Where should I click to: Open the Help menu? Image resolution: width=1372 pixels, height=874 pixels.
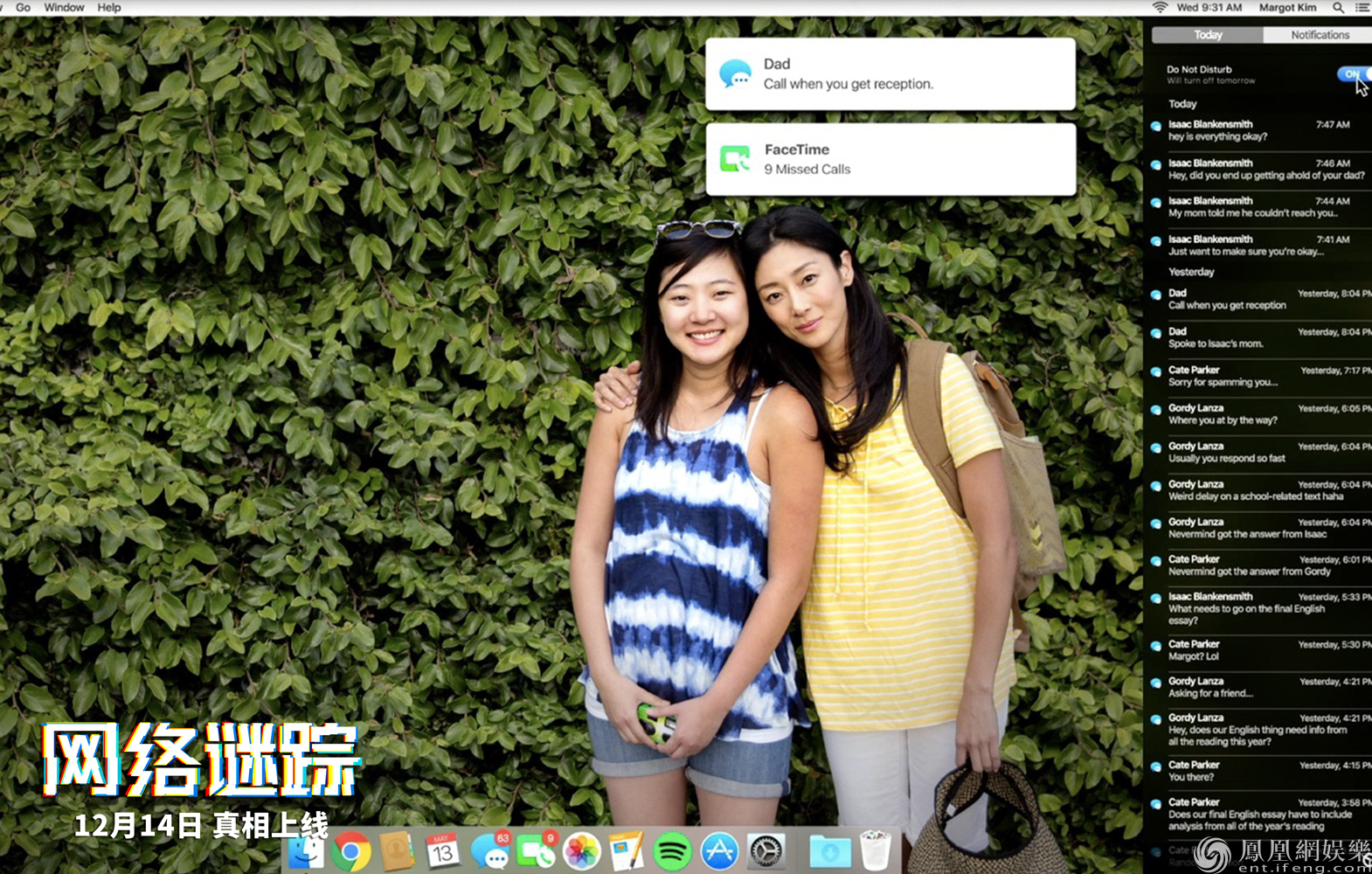point(109,8)
